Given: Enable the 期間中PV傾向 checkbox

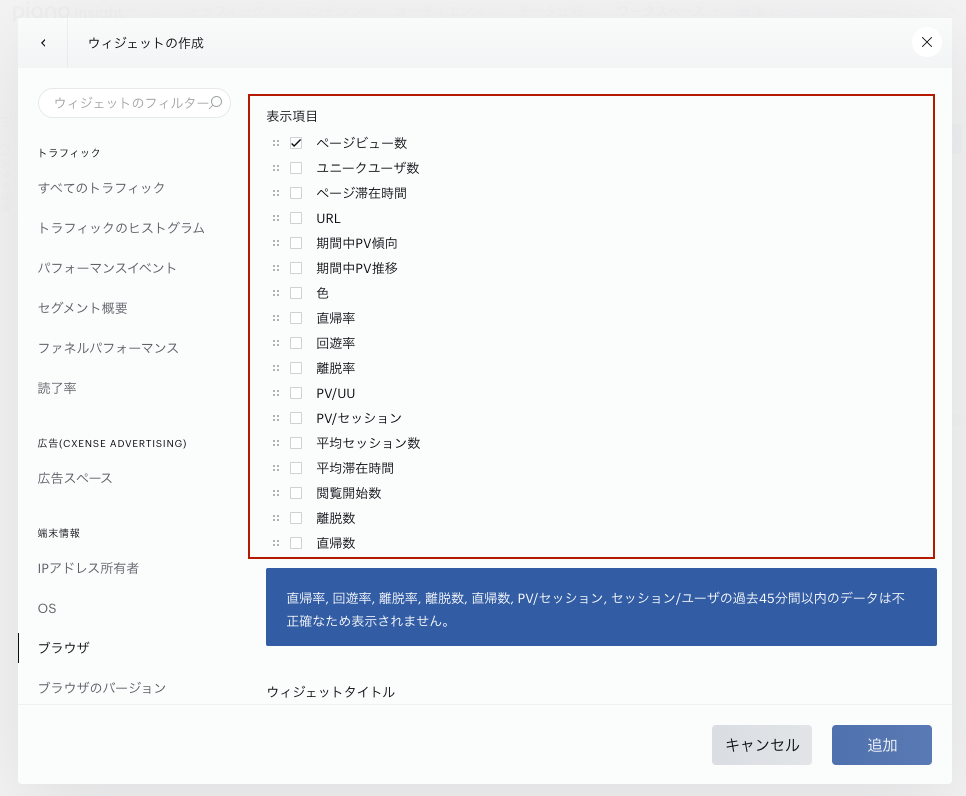Looking at the screenshot, I should [x=296, y=243].
